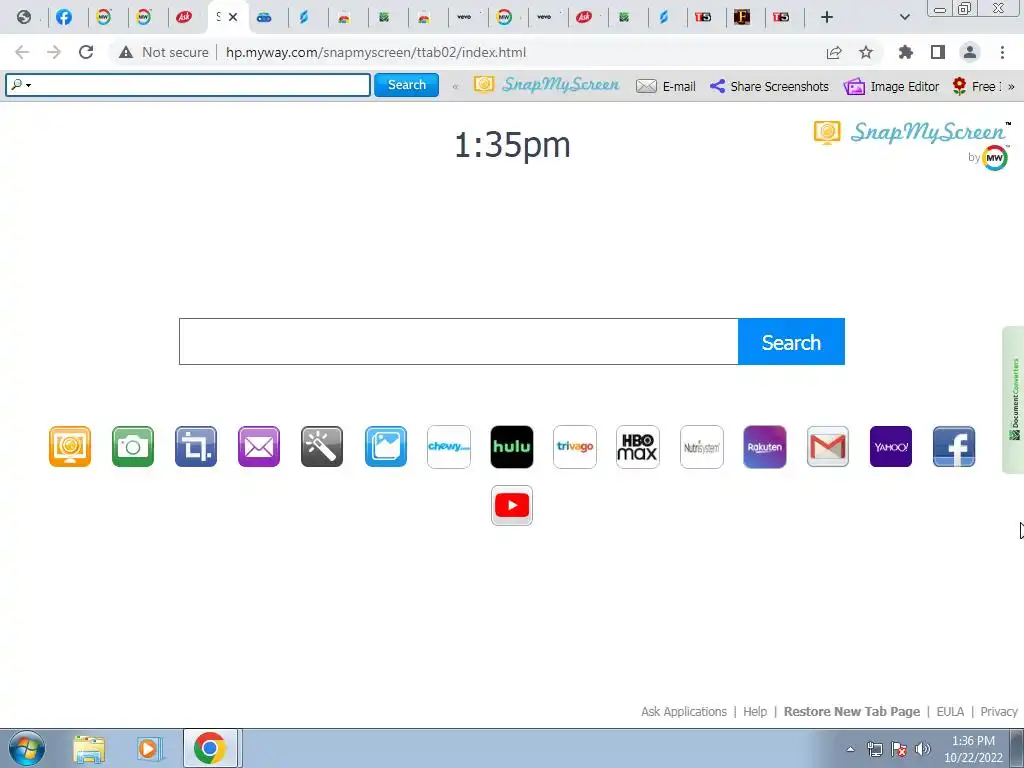Click the SnapMyScreen by MW page logo
The height and width of the screenshot is (768, 1024).
pos(912,144)
